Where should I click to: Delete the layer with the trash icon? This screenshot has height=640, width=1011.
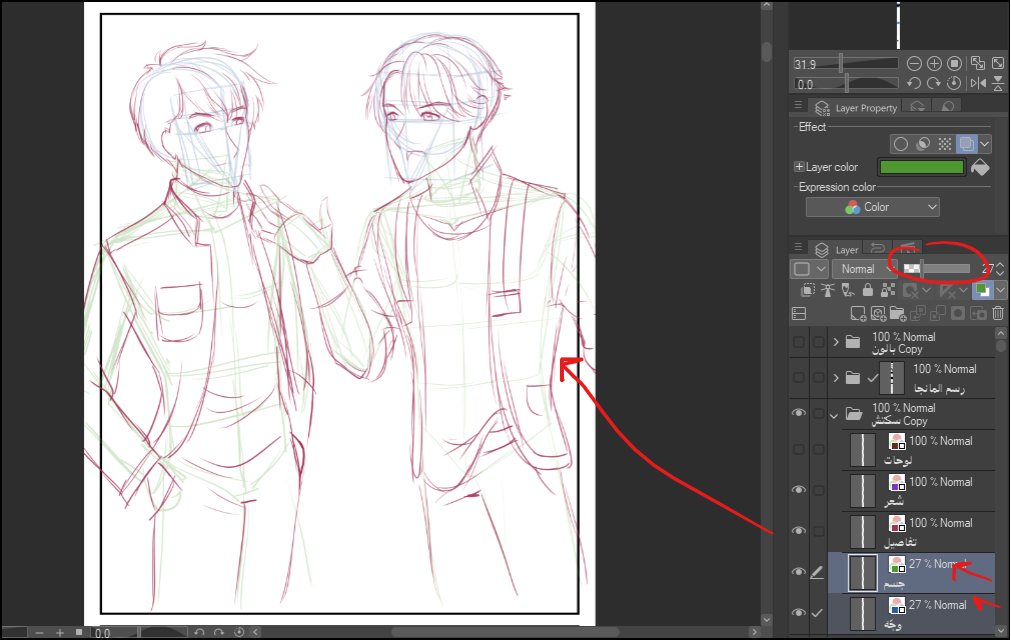pyautogui.click(x=997, y=314)
